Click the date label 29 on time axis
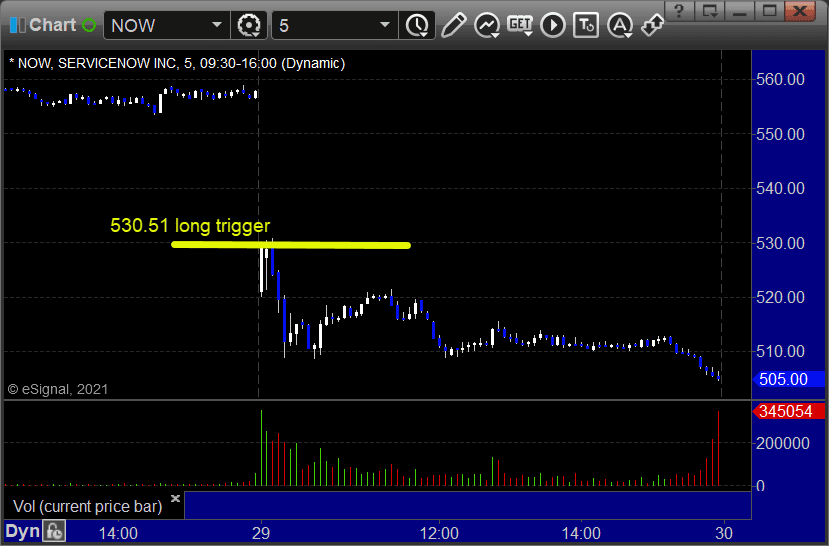 261,533
